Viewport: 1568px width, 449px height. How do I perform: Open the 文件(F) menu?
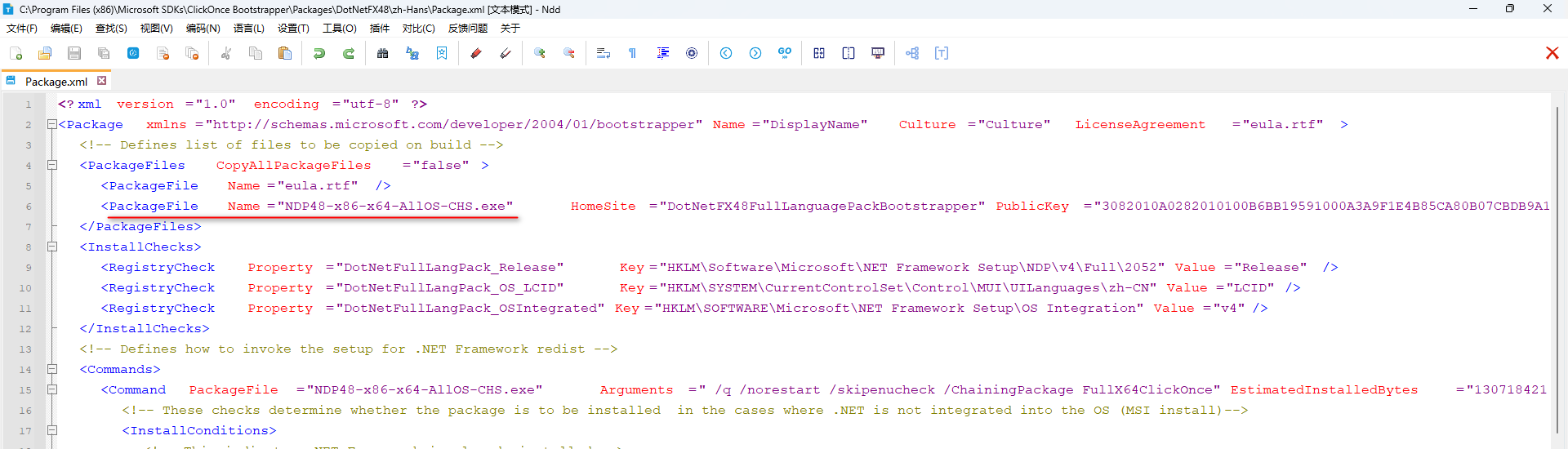click(x=22, y=29)
